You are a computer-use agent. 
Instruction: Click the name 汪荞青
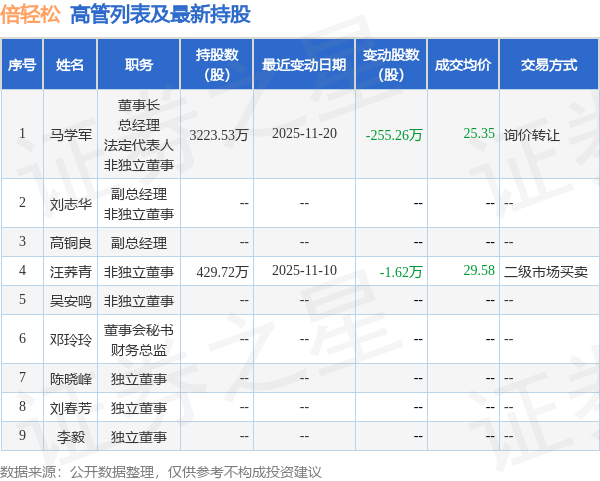[71, 272]
